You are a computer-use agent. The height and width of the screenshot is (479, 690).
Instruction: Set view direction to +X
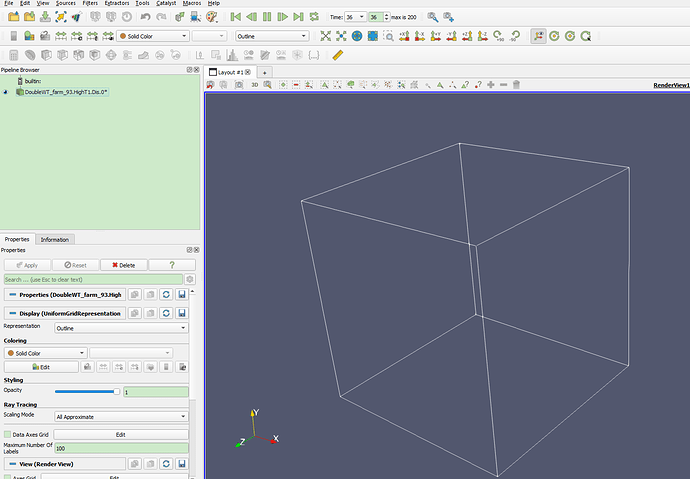[x=403, y=36]
